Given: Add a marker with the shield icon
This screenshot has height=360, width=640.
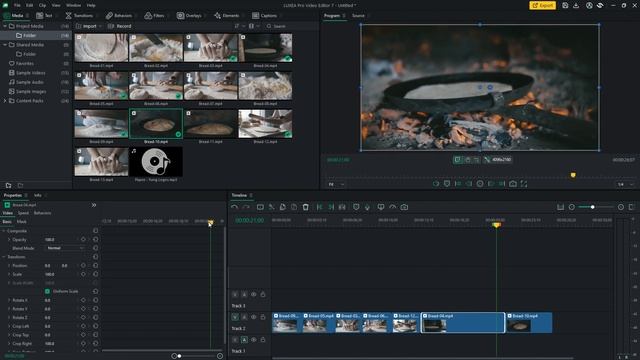Looking at the screenshot, I should [x=356, y=207].
